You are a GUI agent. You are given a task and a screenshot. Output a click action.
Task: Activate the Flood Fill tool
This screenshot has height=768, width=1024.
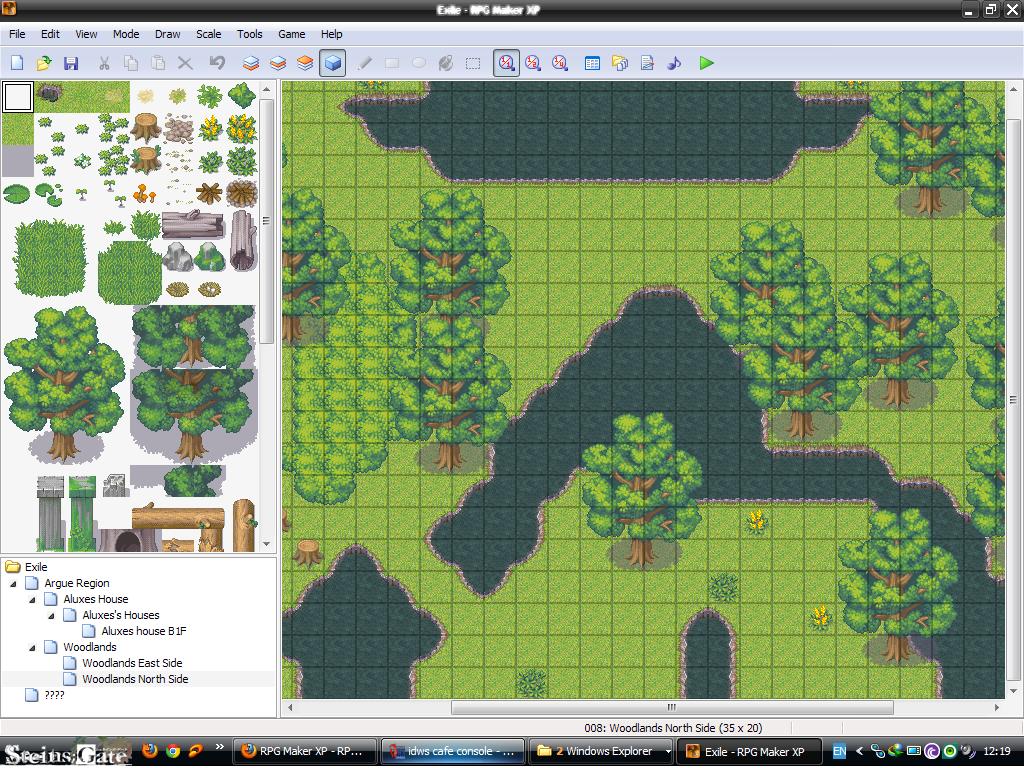coord(445,63)
